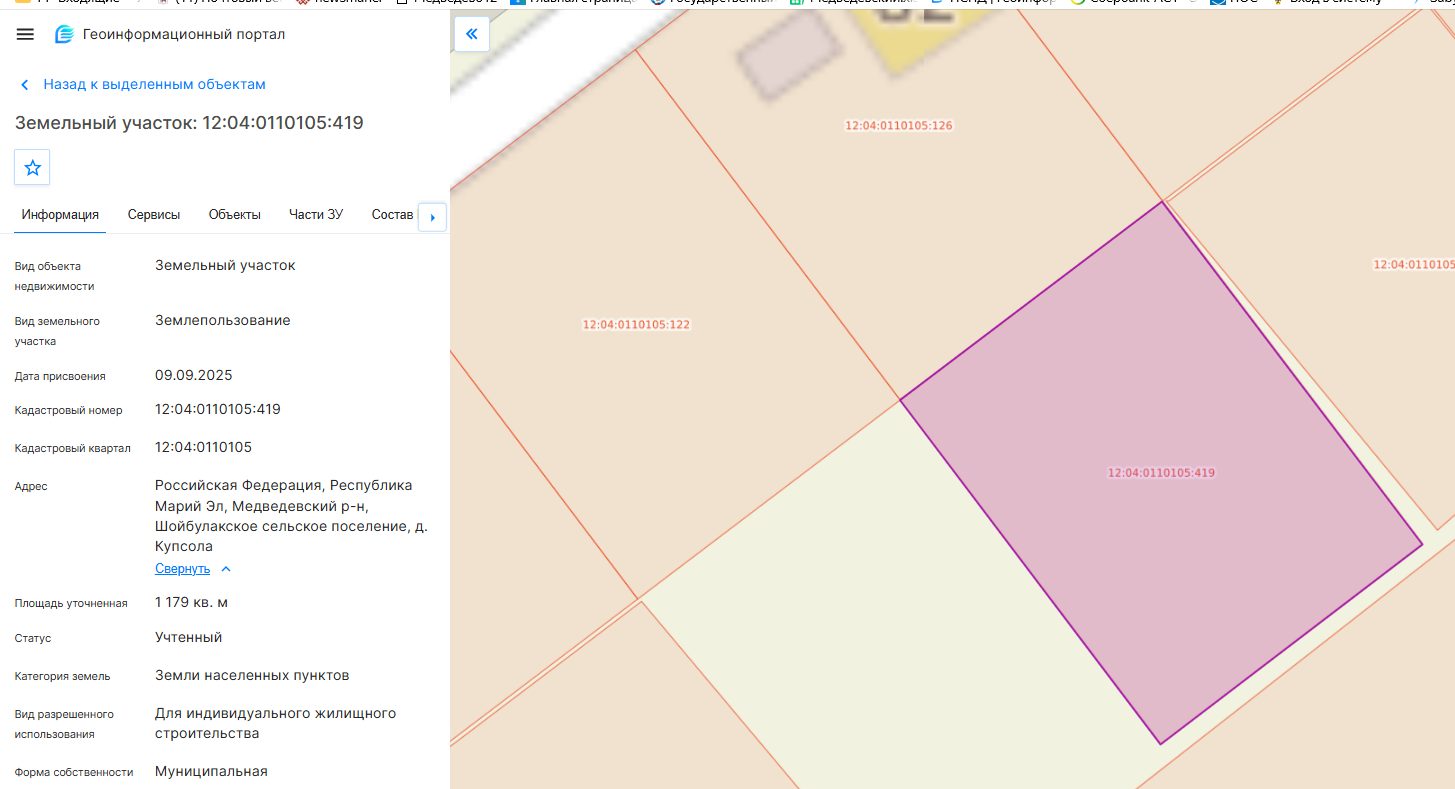This screenshot has height=789, width=1455.
Task: Select the Объекты tab
Action: (x=235, y=215)
